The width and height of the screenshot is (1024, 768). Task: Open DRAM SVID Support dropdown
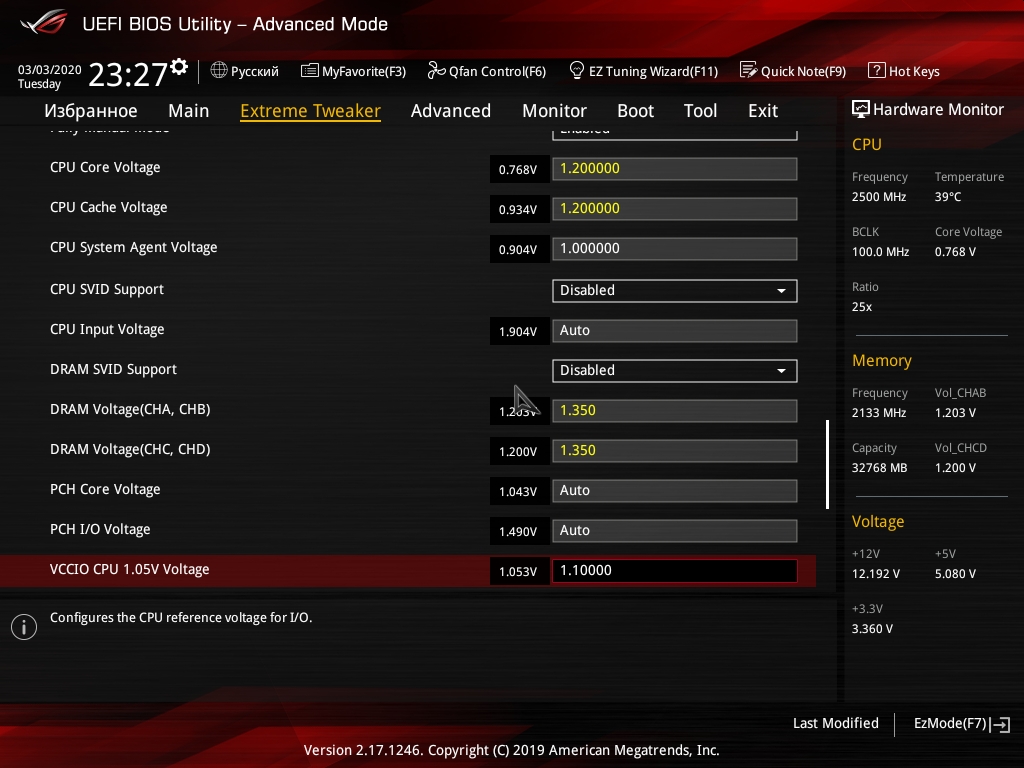click(675, 371)
